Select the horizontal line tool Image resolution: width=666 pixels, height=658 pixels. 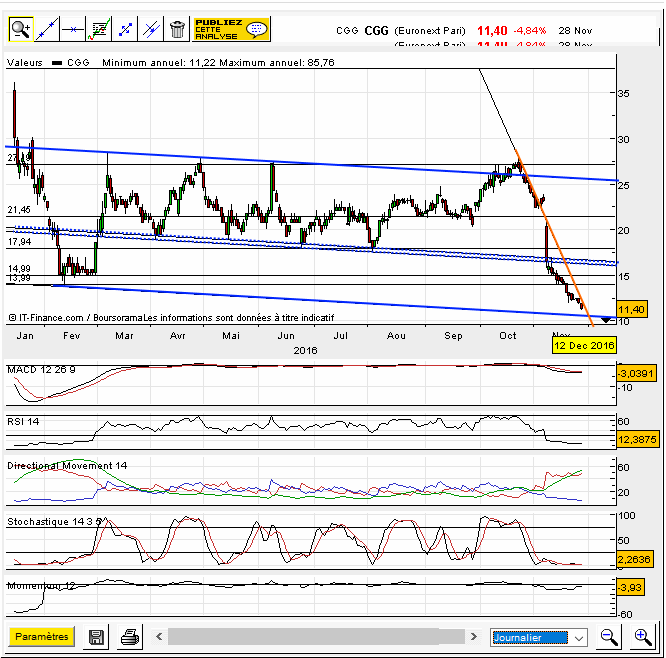(x=73, y=29)
